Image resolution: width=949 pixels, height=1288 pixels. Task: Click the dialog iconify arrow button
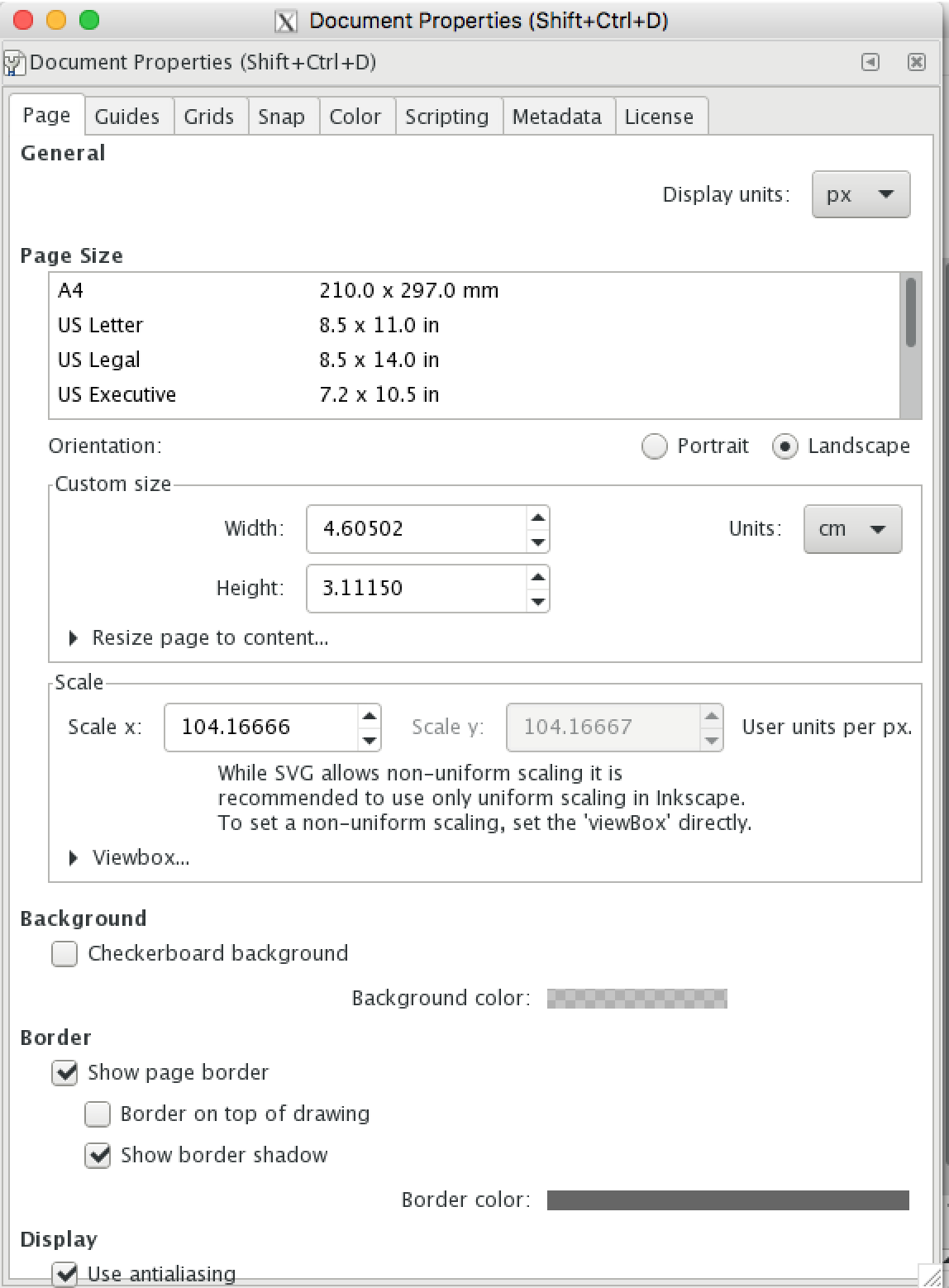pyautogui.click(x=870, y=62)
